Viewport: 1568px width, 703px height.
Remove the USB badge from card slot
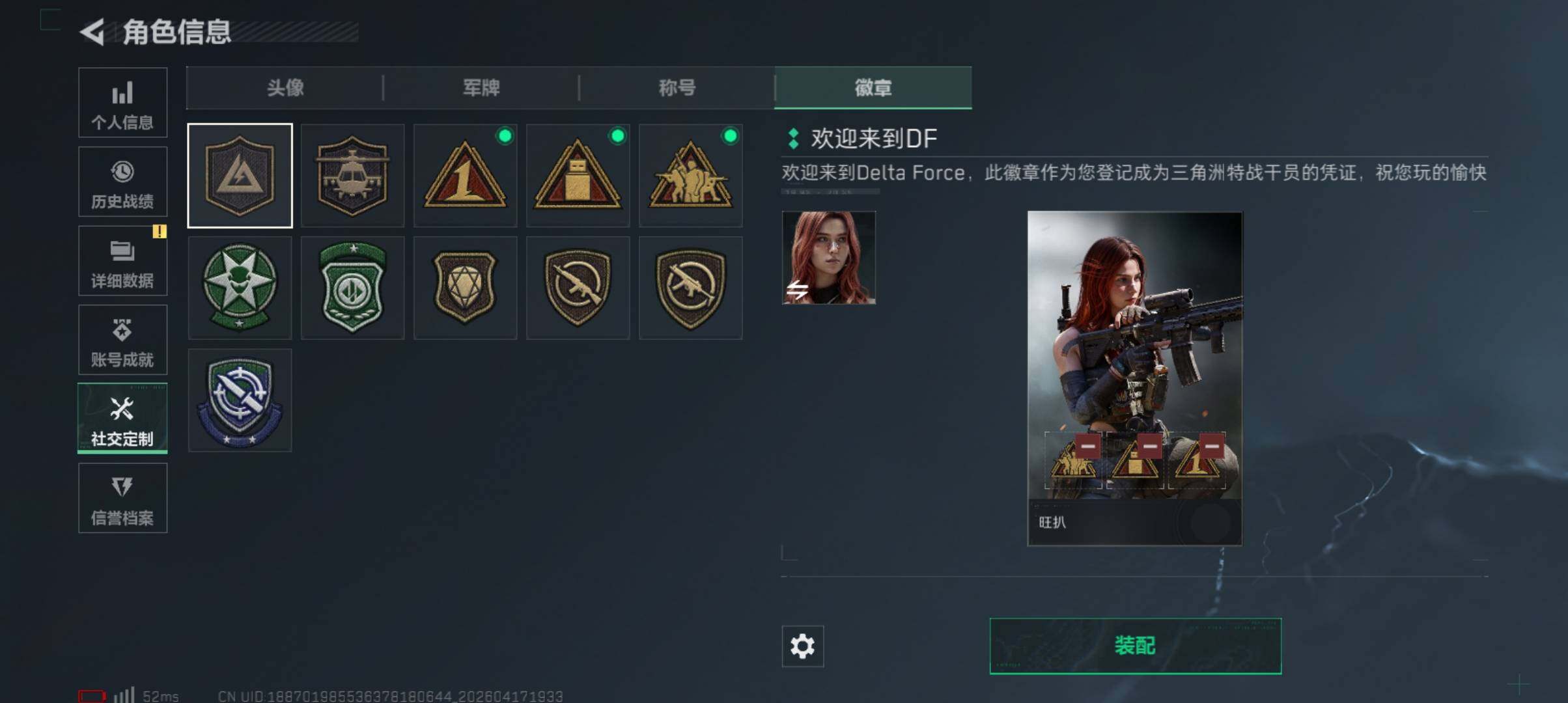[x=1150, y=446]
